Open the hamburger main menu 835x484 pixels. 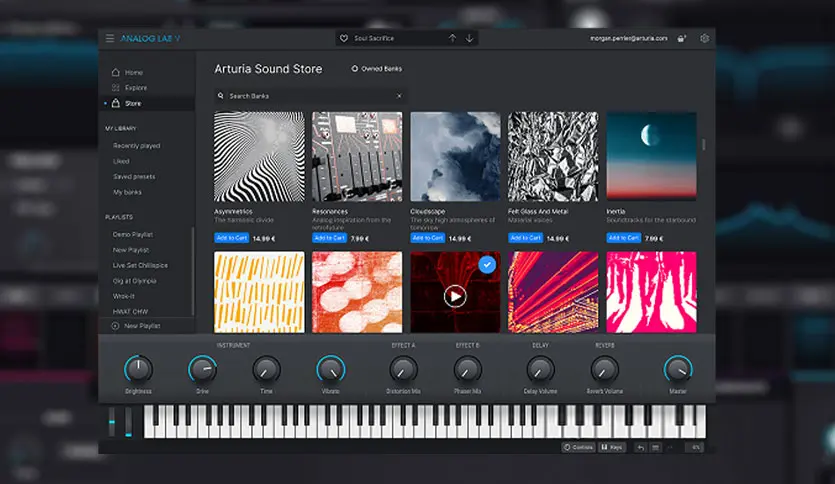tap(110, 39)
